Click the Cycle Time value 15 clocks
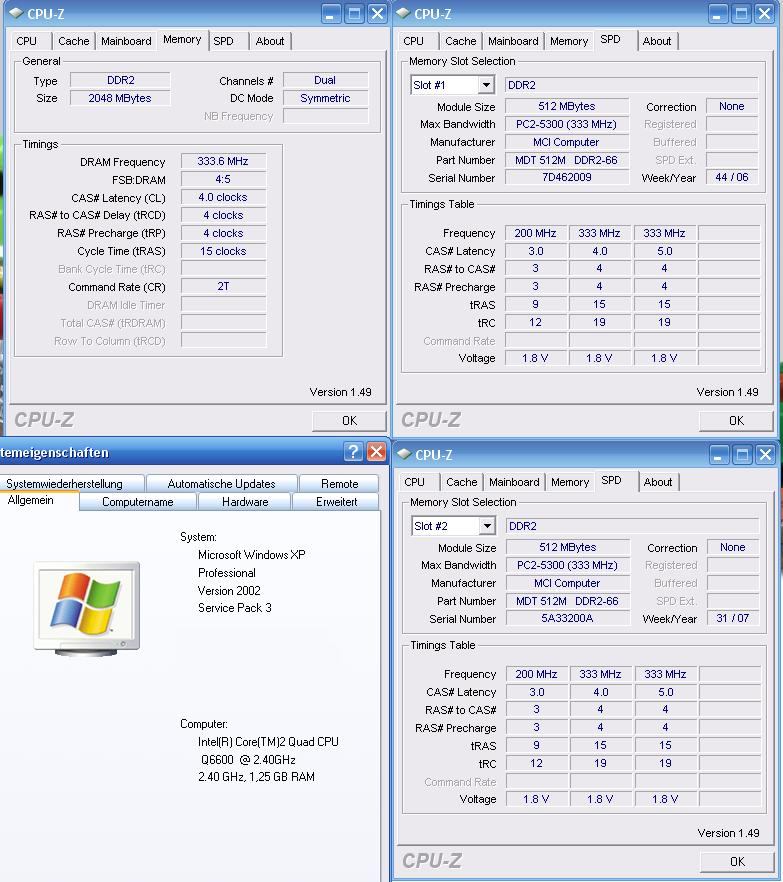The height and width of the screenshot is (882, 783). coord(223,251)
